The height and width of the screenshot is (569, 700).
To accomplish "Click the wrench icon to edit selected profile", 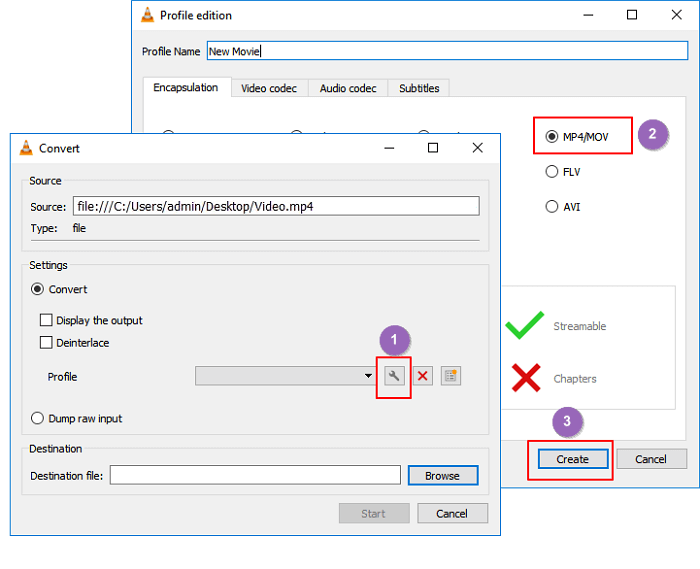I will [393, 376].
